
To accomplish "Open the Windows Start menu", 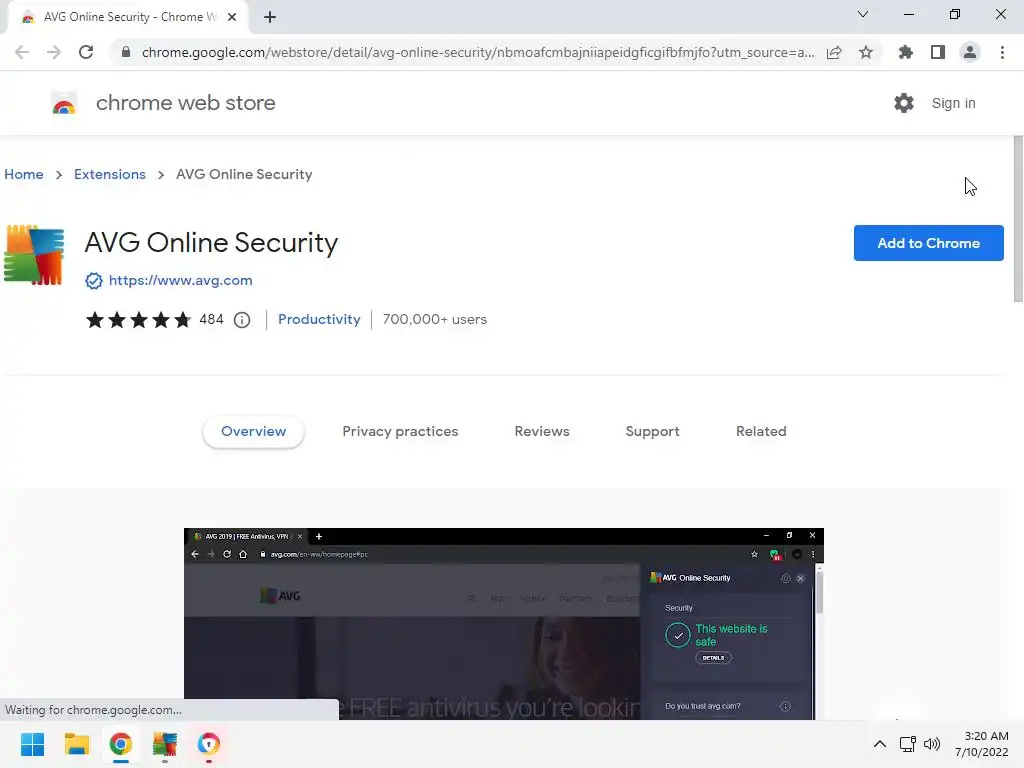I will coord(32,744).
